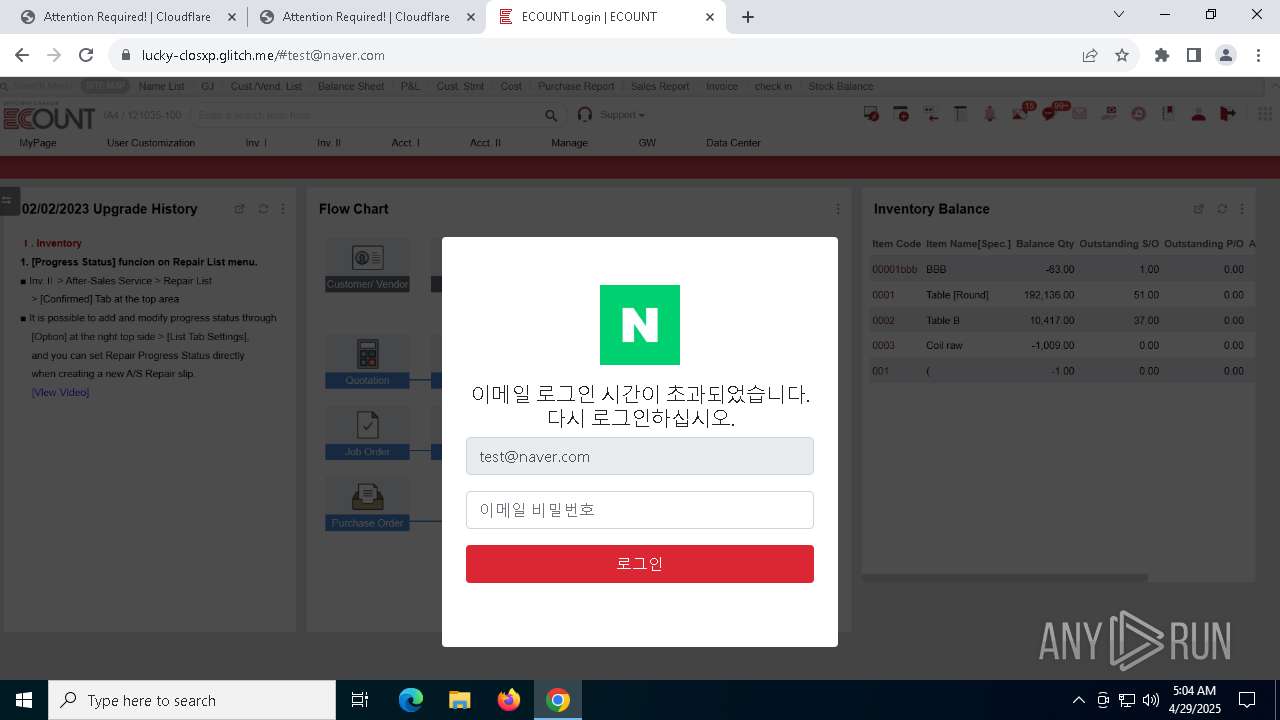Viewport: 1280px width, 720px height.
Task: Open the Support dropdown
Action: tap(622, 115)
